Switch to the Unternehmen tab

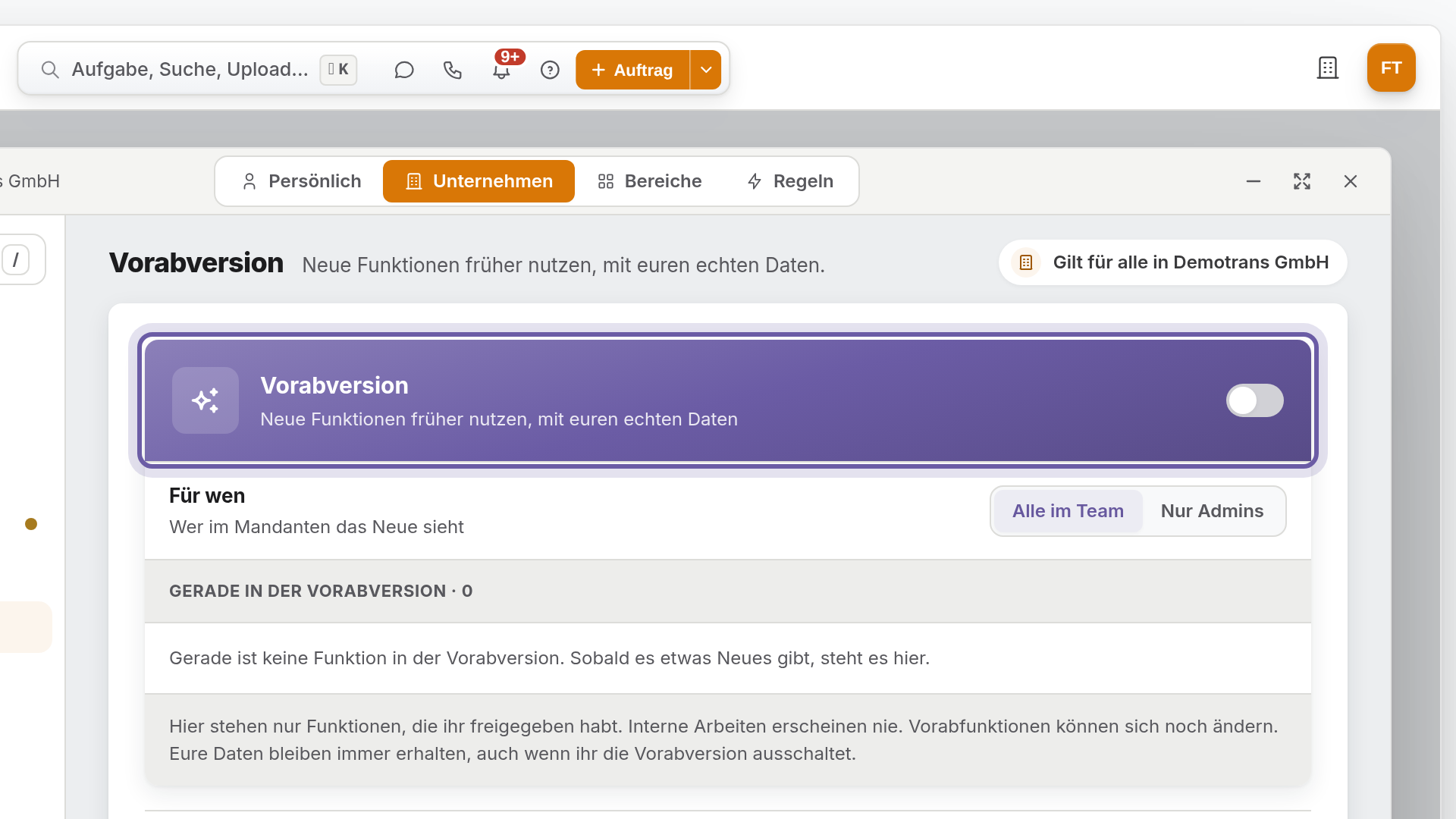[479, 181]
